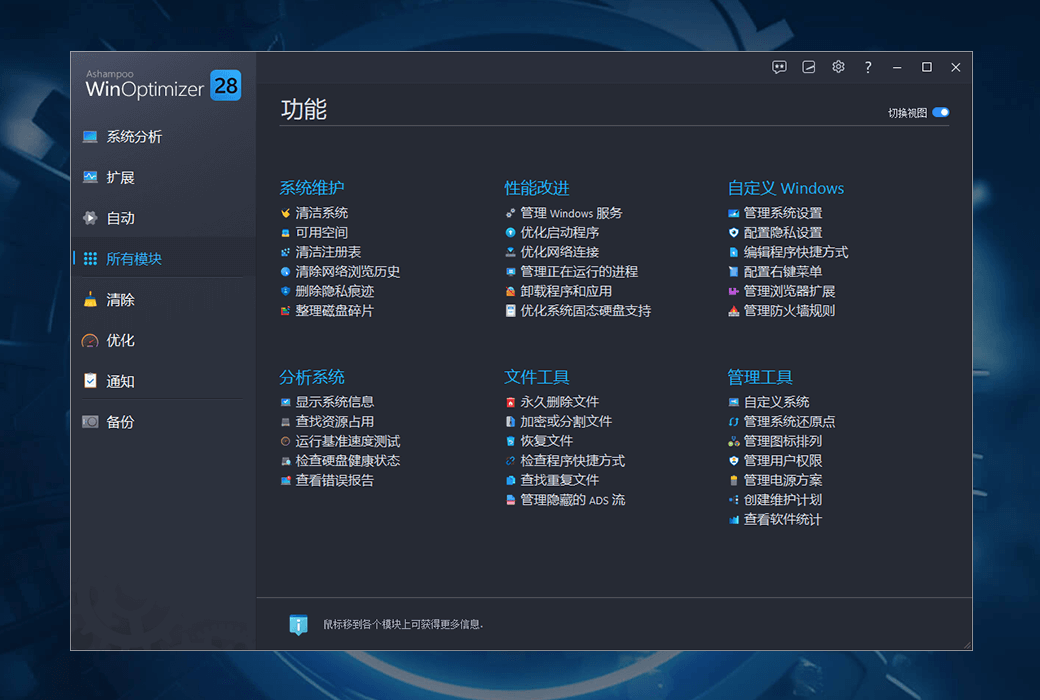The image size is (1040, 700).
Task: Open 备份 in the sidebar
Action: coord(120,422)
